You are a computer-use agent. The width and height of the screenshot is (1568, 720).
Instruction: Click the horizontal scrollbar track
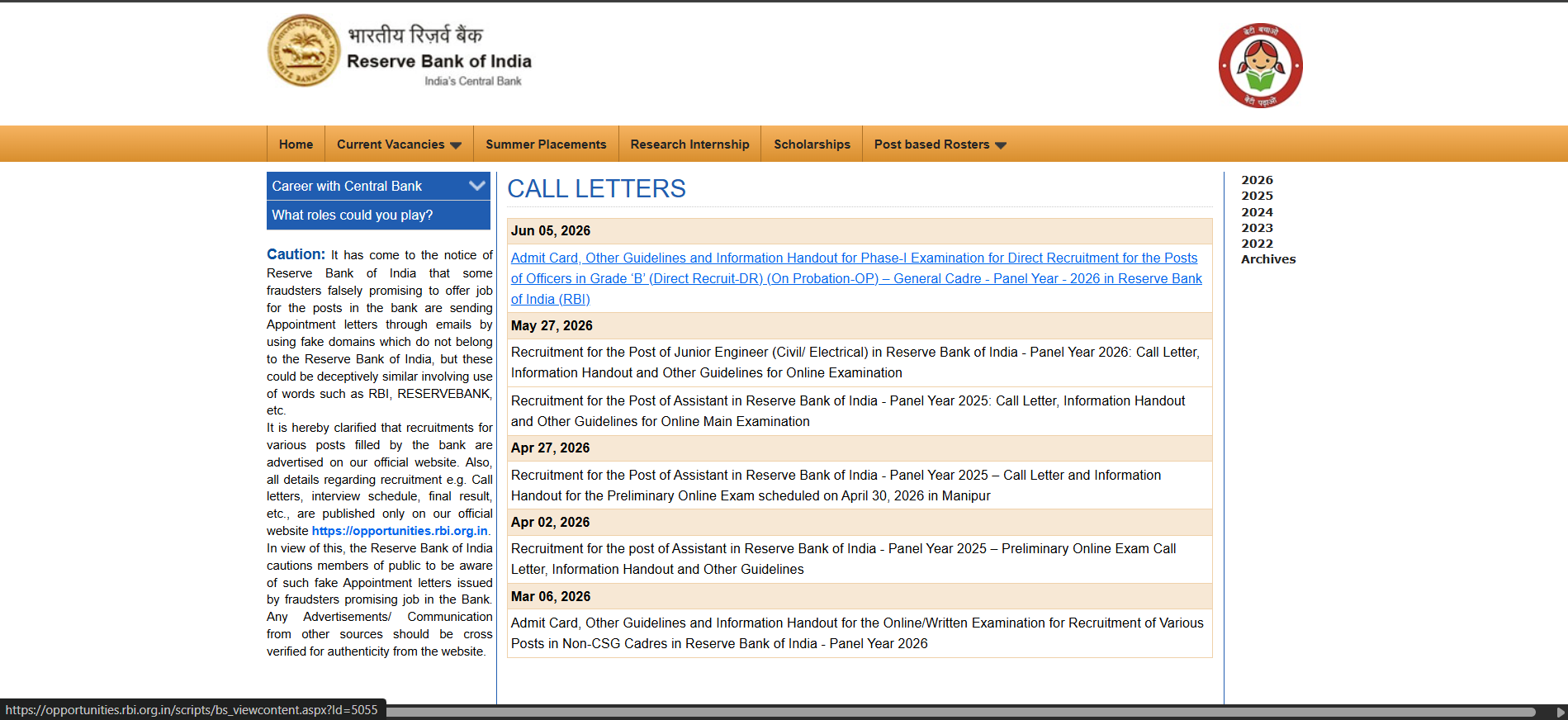click(x=960, y=712)
